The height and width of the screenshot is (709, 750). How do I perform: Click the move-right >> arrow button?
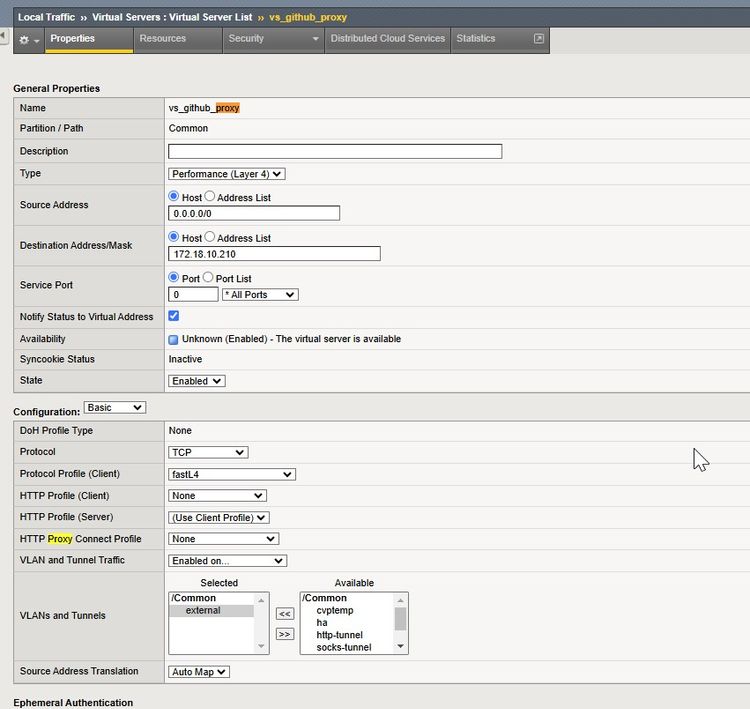coord(284,634)
